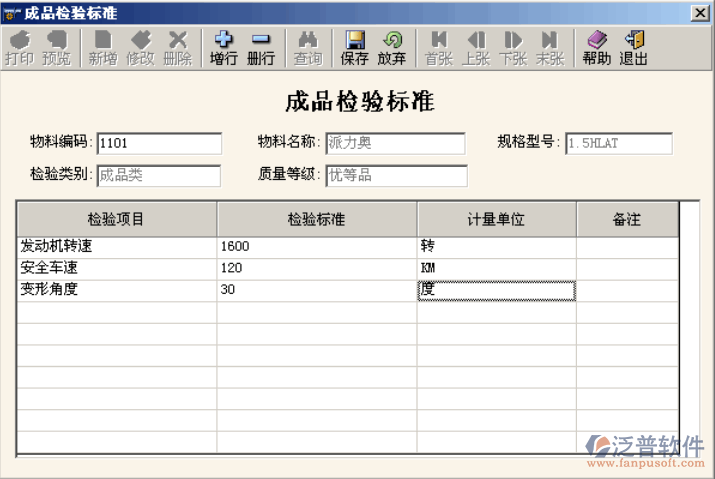715x479 pixels.
Task: Click the unit (计量单位) column header
Action: coord(496,219)
